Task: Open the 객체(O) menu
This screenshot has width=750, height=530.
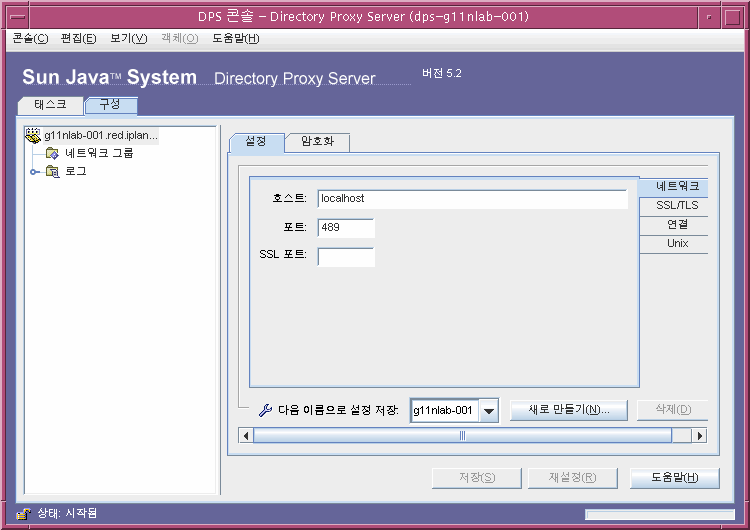Action: (179, 38)
